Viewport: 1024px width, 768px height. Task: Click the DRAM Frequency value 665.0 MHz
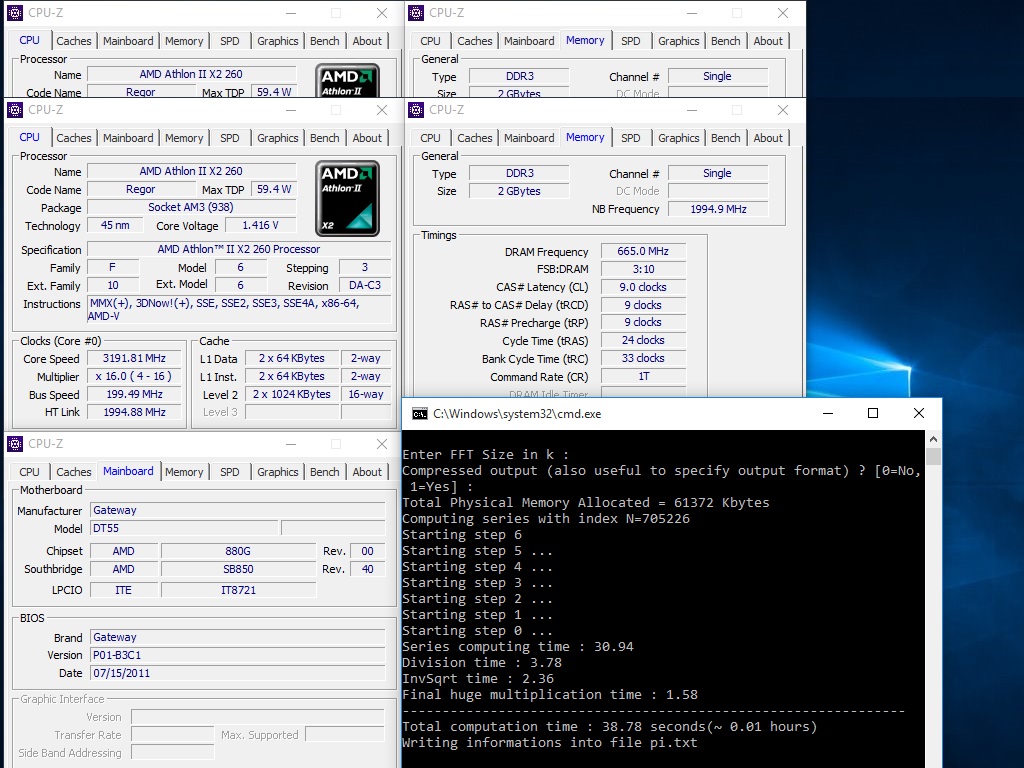pyautogui.click(x=643, y=251)
